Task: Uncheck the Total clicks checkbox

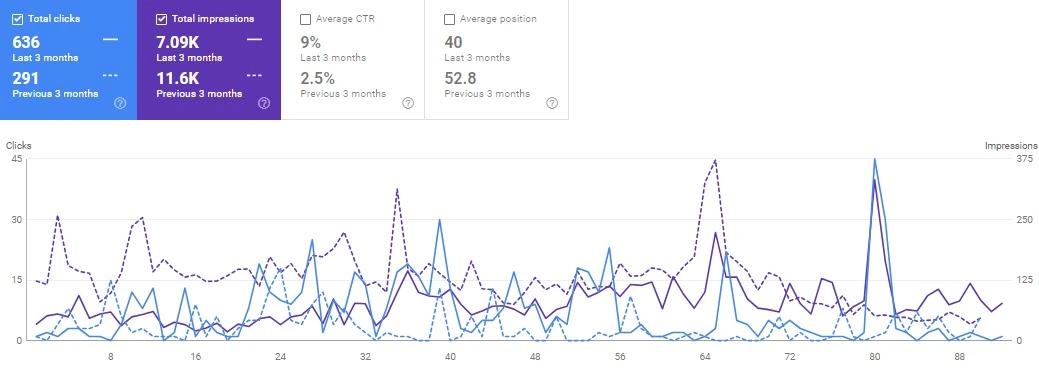Action: (18, 19)
